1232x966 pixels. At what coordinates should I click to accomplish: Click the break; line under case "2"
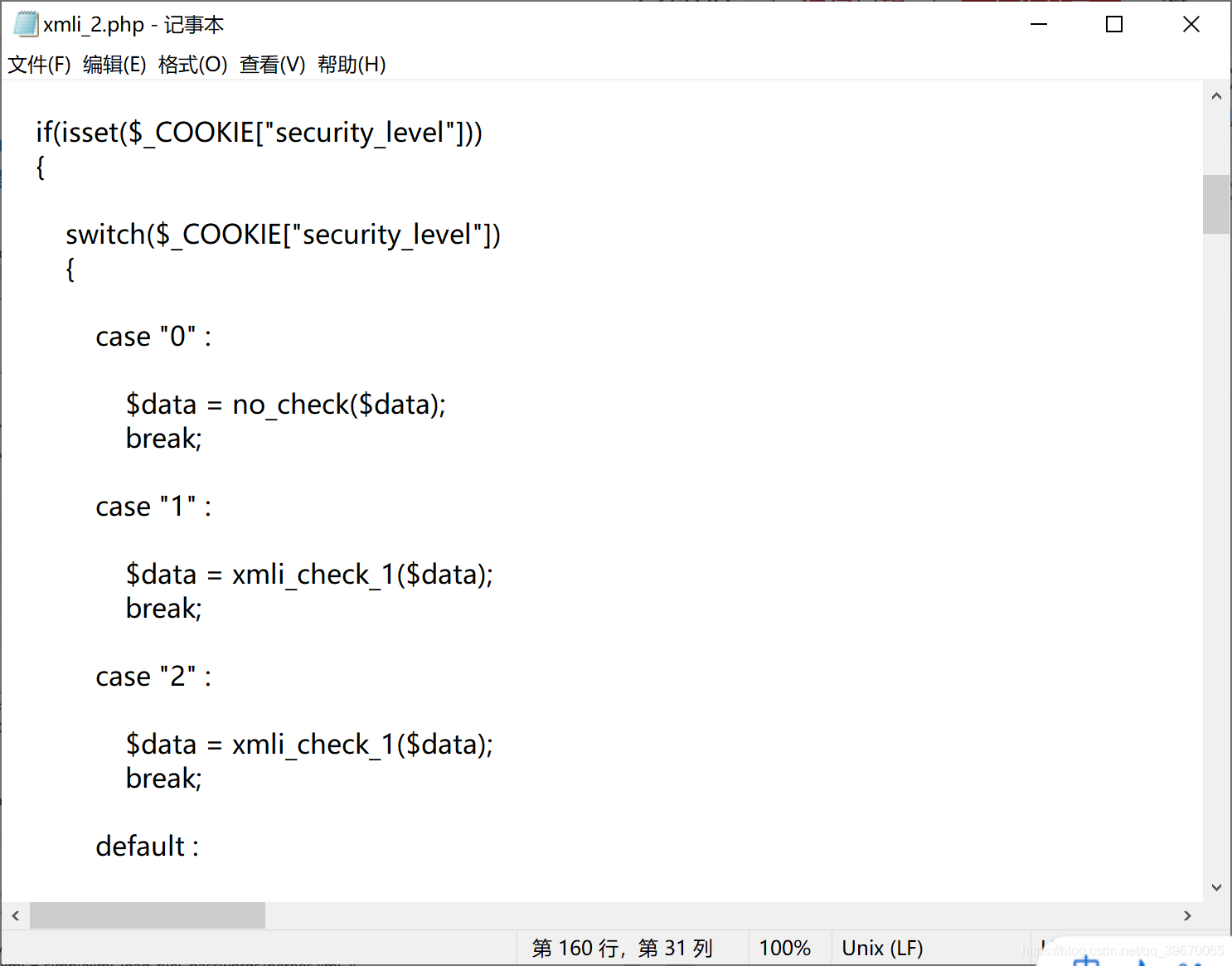click(163, 778)
